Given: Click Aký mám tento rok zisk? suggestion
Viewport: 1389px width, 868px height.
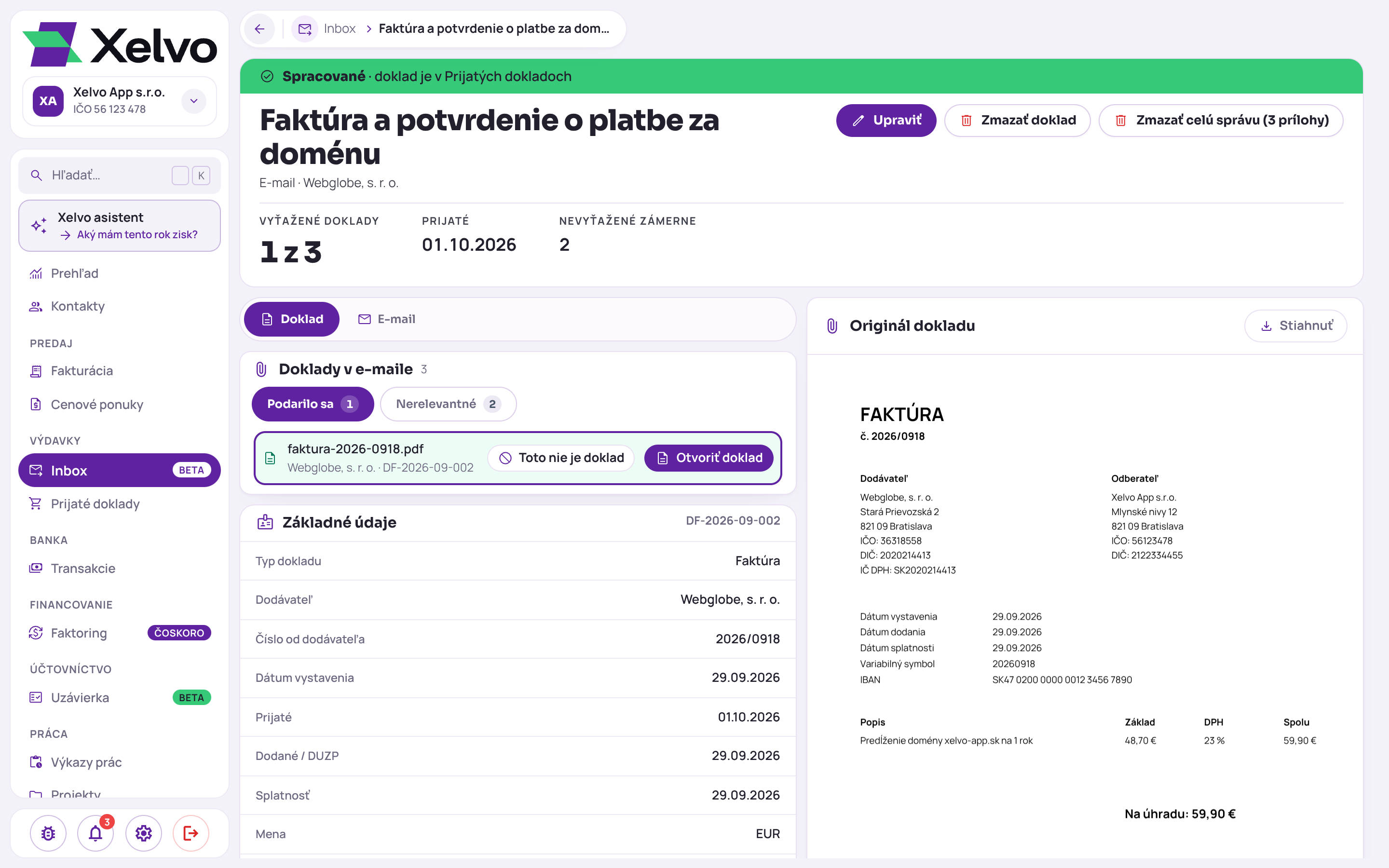Looking at the screenshot, I should [x=137, y=235].
